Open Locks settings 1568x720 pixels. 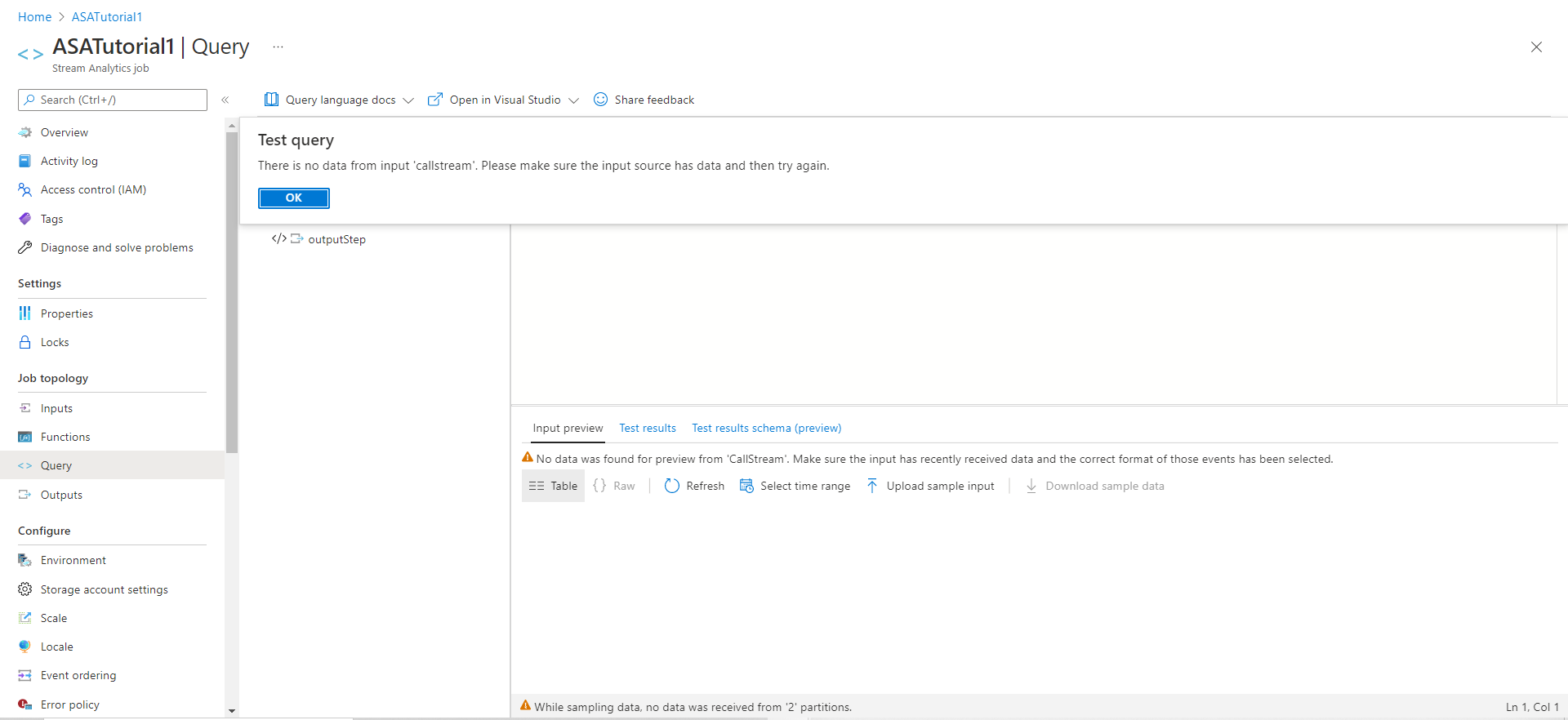(55, 342)
